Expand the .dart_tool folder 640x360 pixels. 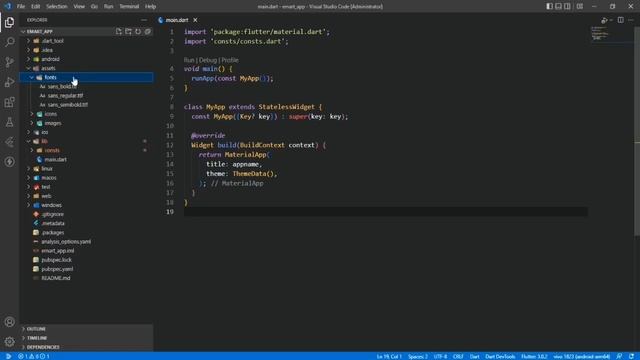pyautogui.click(x=87, y=41)
